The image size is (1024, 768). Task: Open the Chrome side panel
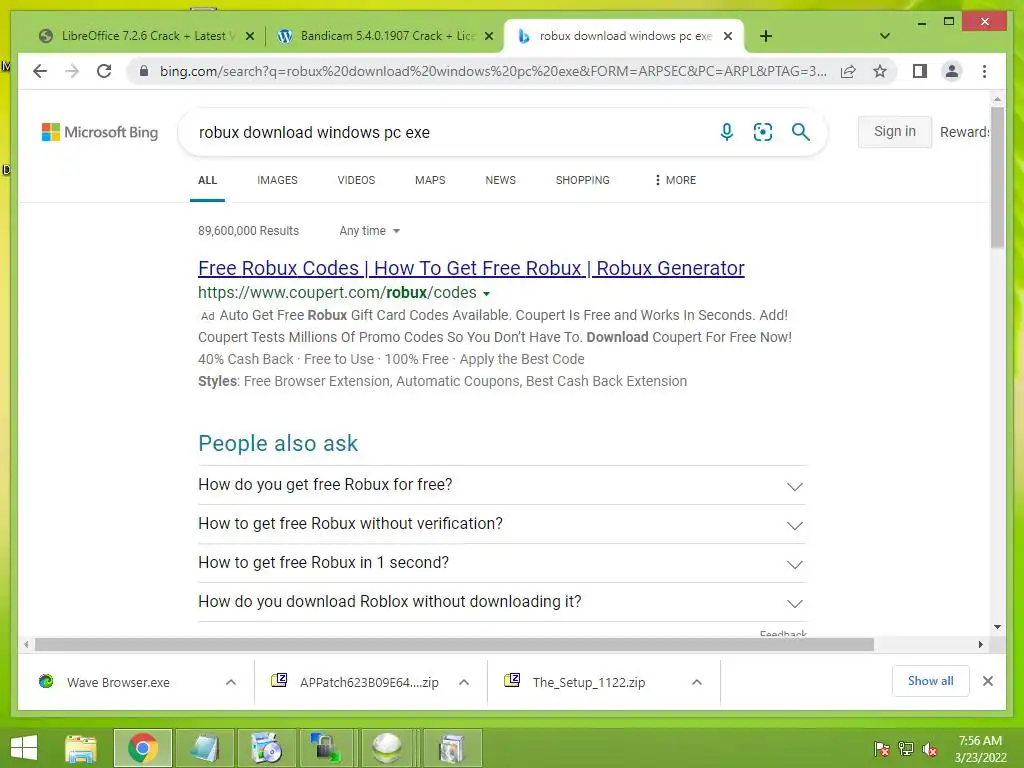click(x=920, y=71)
